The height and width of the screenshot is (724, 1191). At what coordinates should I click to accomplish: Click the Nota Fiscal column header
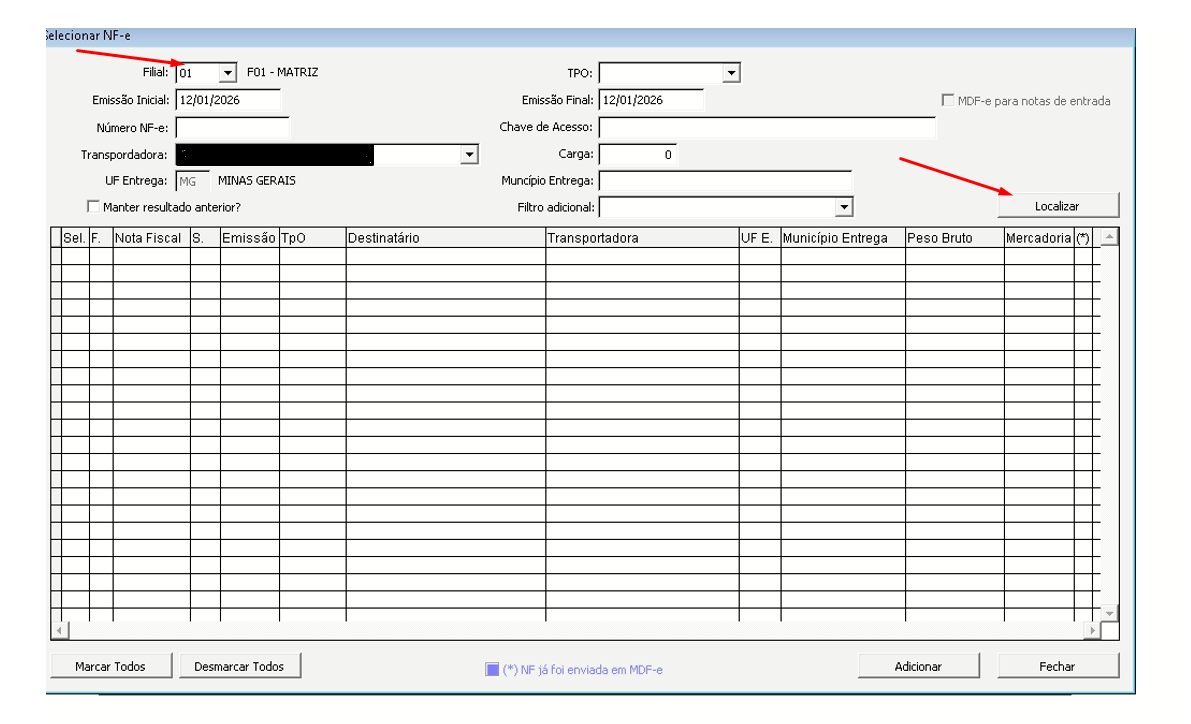(150, 238)
